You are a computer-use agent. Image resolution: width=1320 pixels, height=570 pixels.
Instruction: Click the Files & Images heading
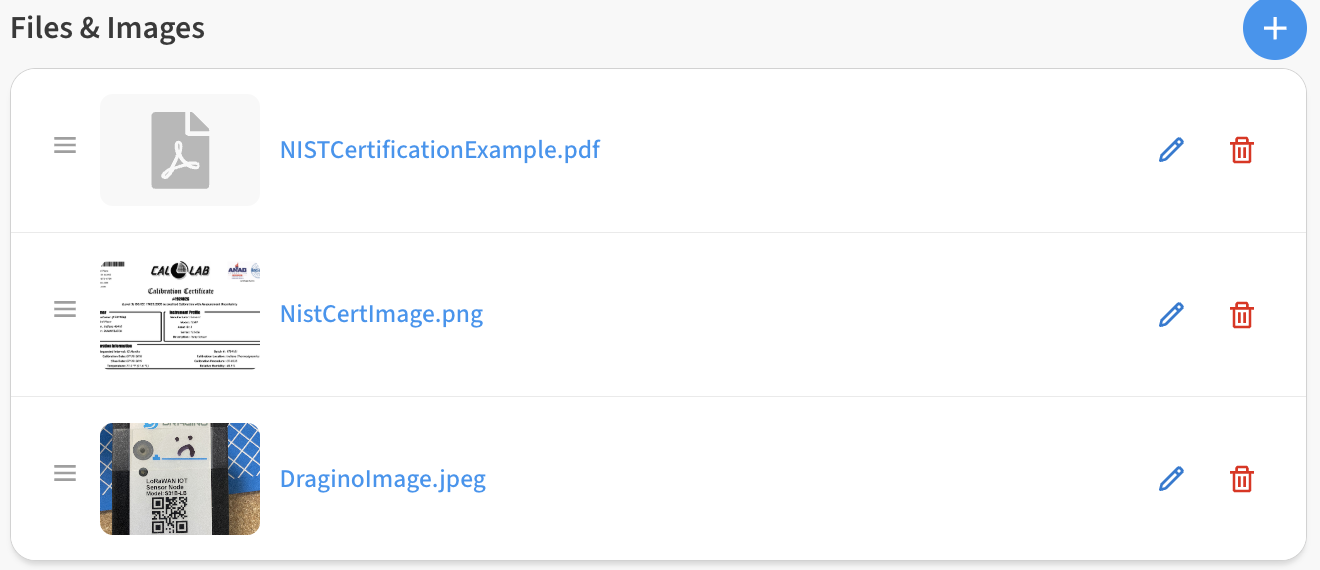tap(108, 28)
